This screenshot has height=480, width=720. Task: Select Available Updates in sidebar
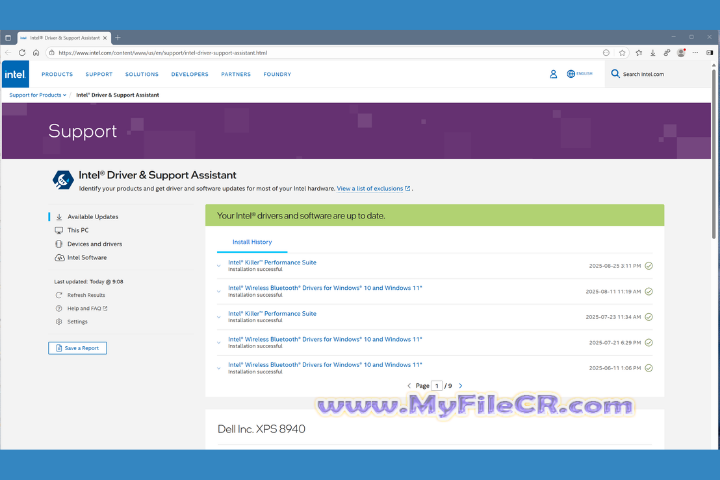(93, 217)
